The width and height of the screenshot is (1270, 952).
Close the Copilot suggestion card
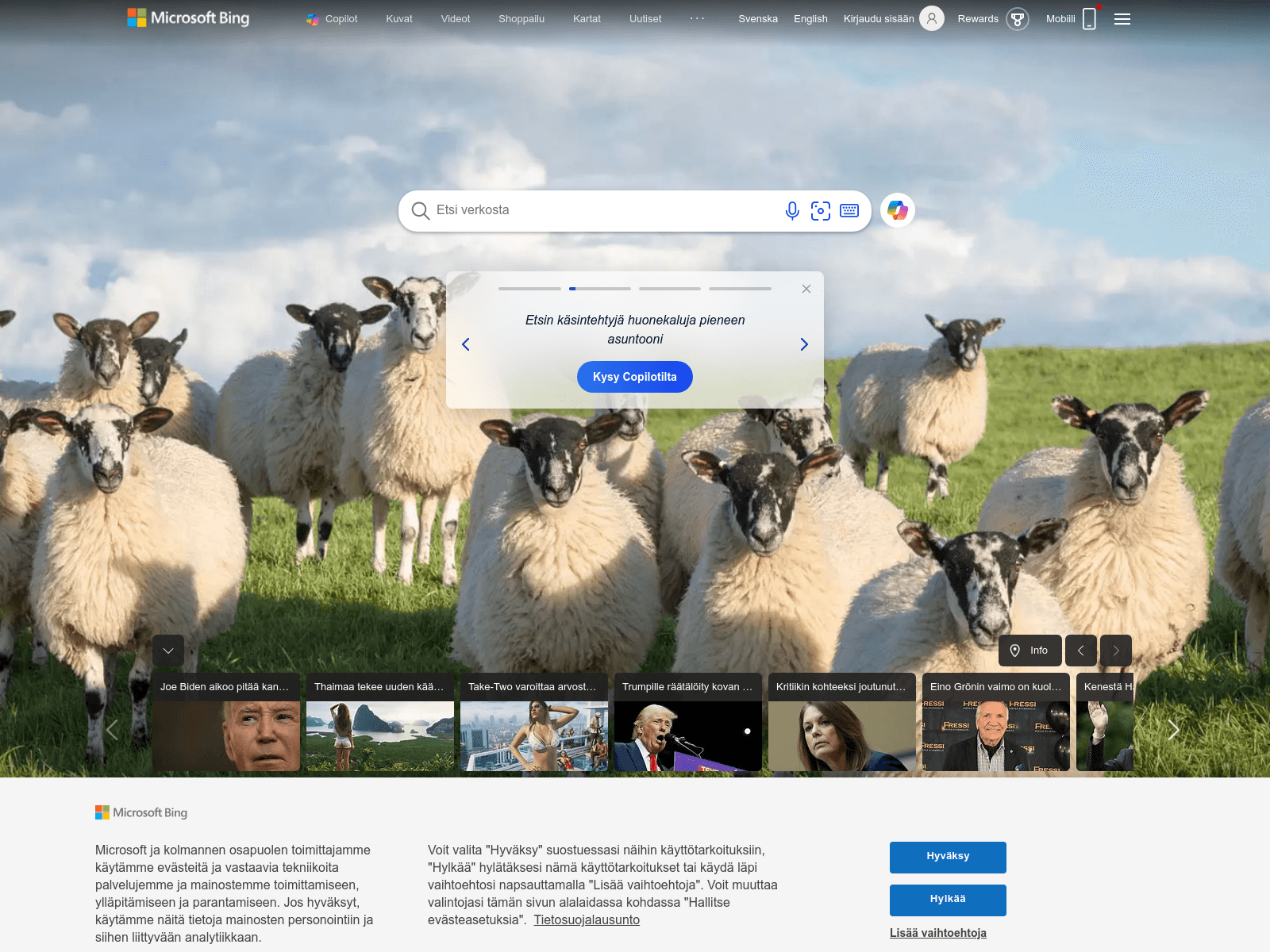(x=806, y=289)
